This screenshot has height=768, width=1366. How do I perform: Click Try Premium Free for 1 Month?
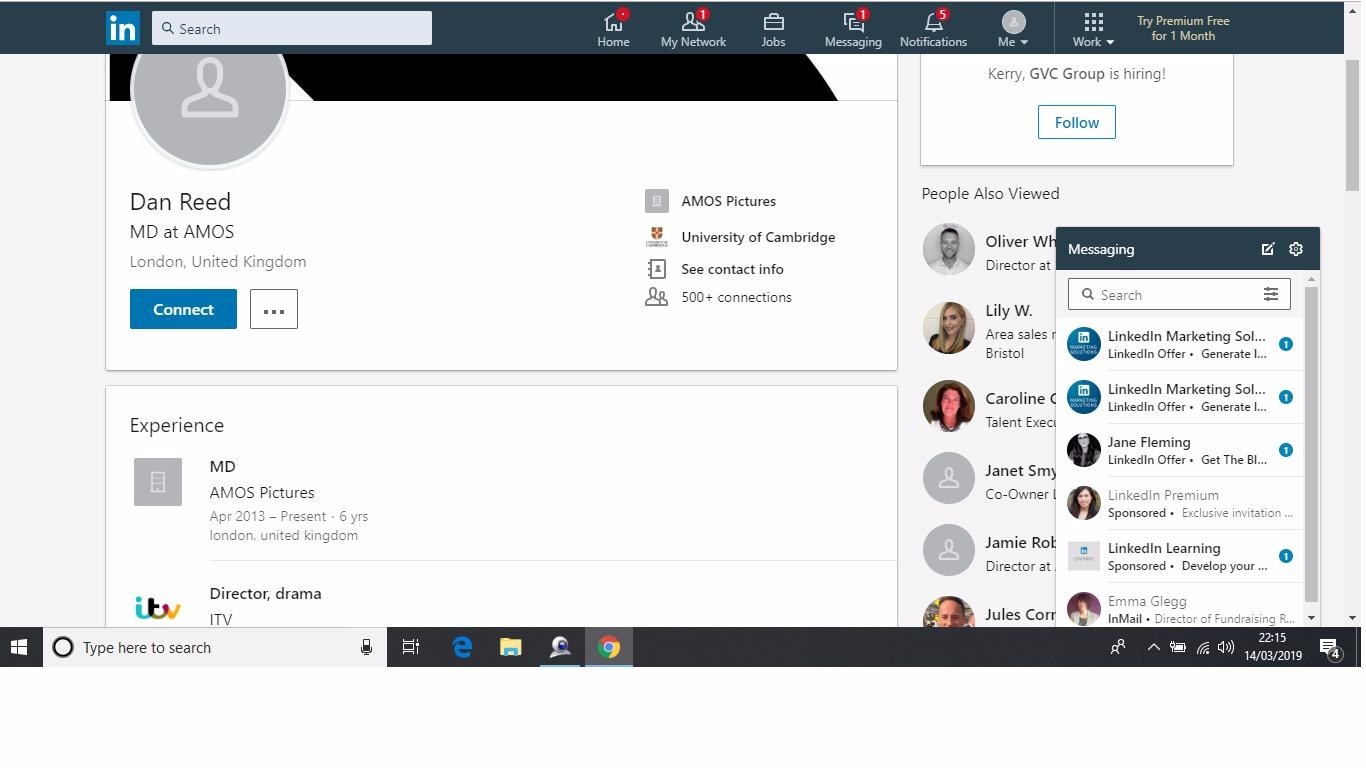[x=1183, y=28]
